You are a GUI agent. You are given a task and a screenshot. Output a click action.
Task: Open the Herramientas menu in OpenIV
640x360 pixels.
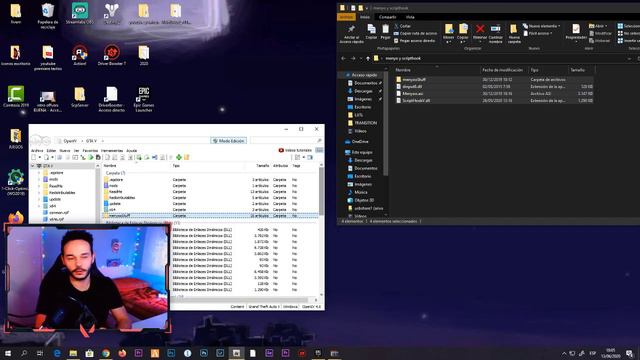(112, 151)
